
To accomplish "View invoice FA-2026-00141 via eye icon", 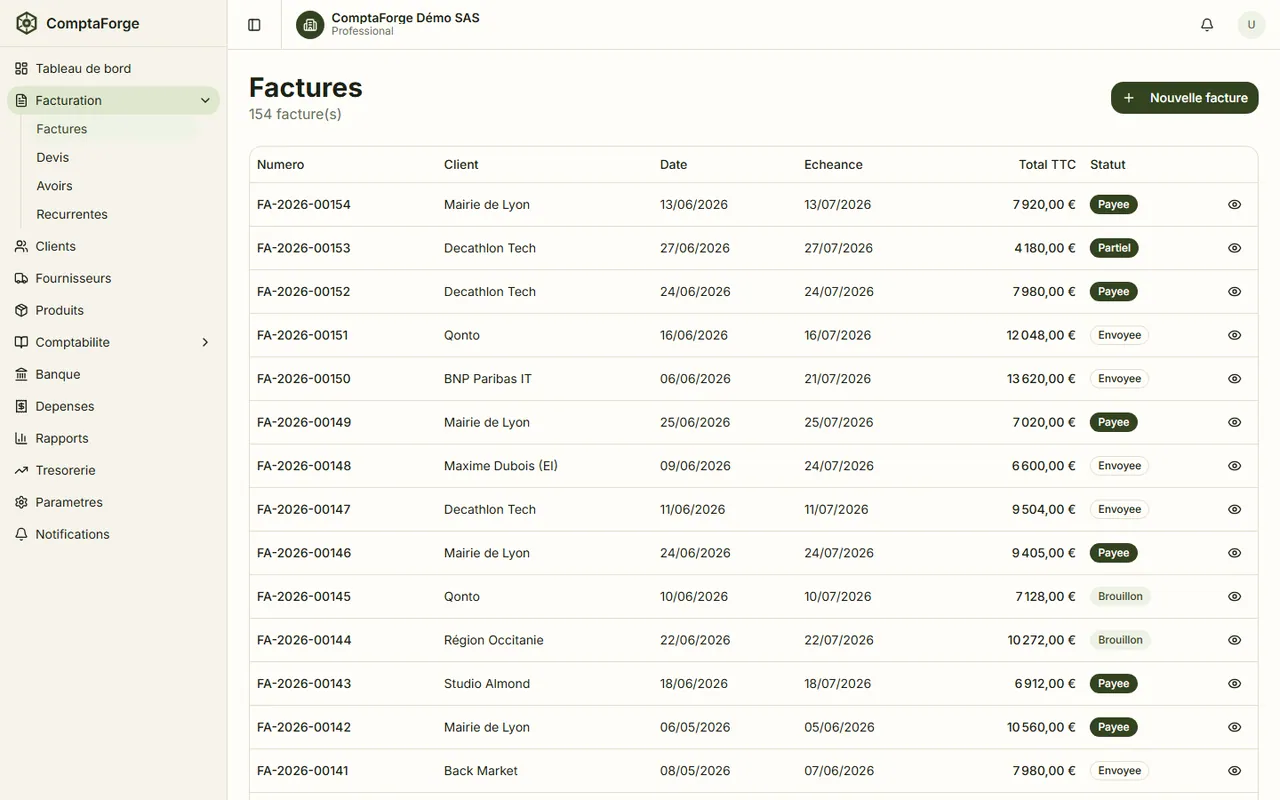I will point(1234,770).
